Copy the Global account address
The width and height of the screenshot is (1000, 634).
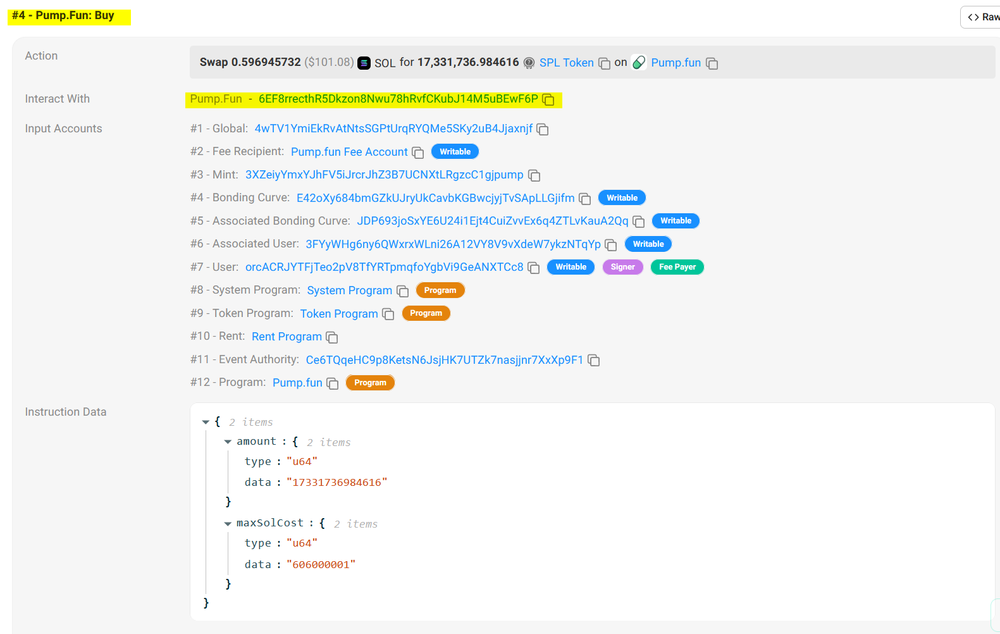(543, 129)
